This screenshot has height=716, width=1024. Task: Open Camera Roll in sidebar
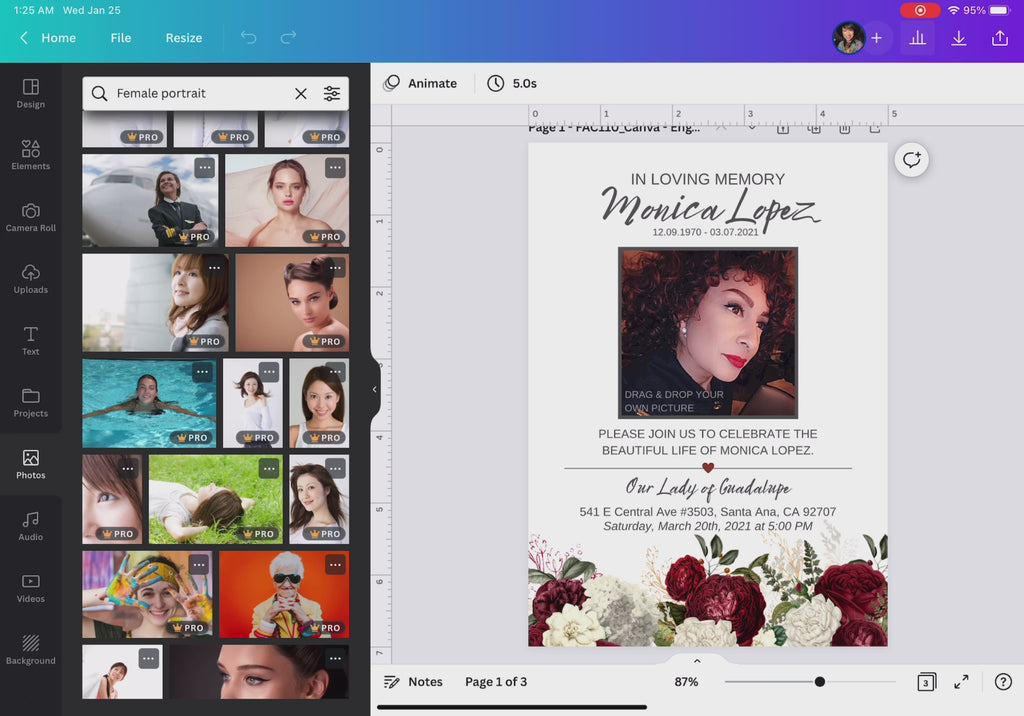pos(31,218)
